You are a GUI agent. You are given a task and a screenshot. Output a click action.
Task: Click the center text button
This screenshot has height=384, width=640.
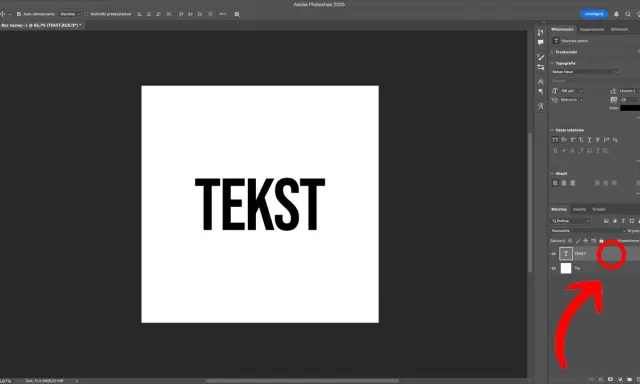(564, 183)
